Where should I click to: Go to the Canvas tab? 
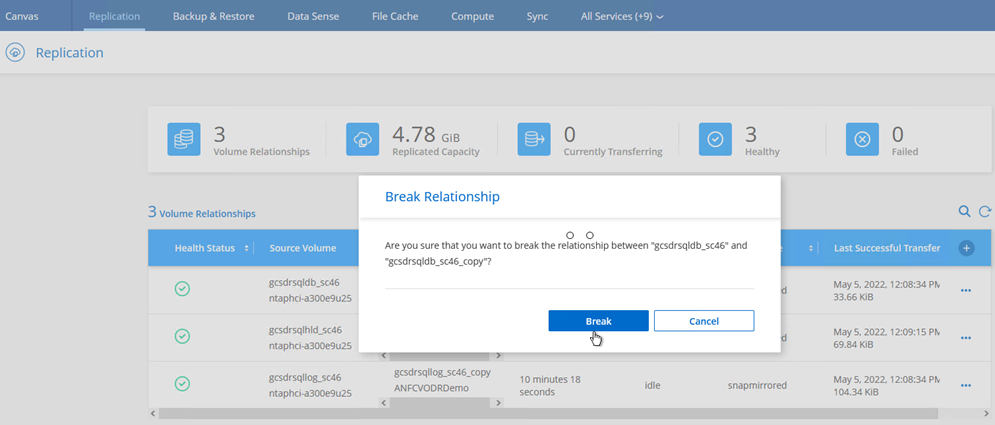[x=22, y=16]
